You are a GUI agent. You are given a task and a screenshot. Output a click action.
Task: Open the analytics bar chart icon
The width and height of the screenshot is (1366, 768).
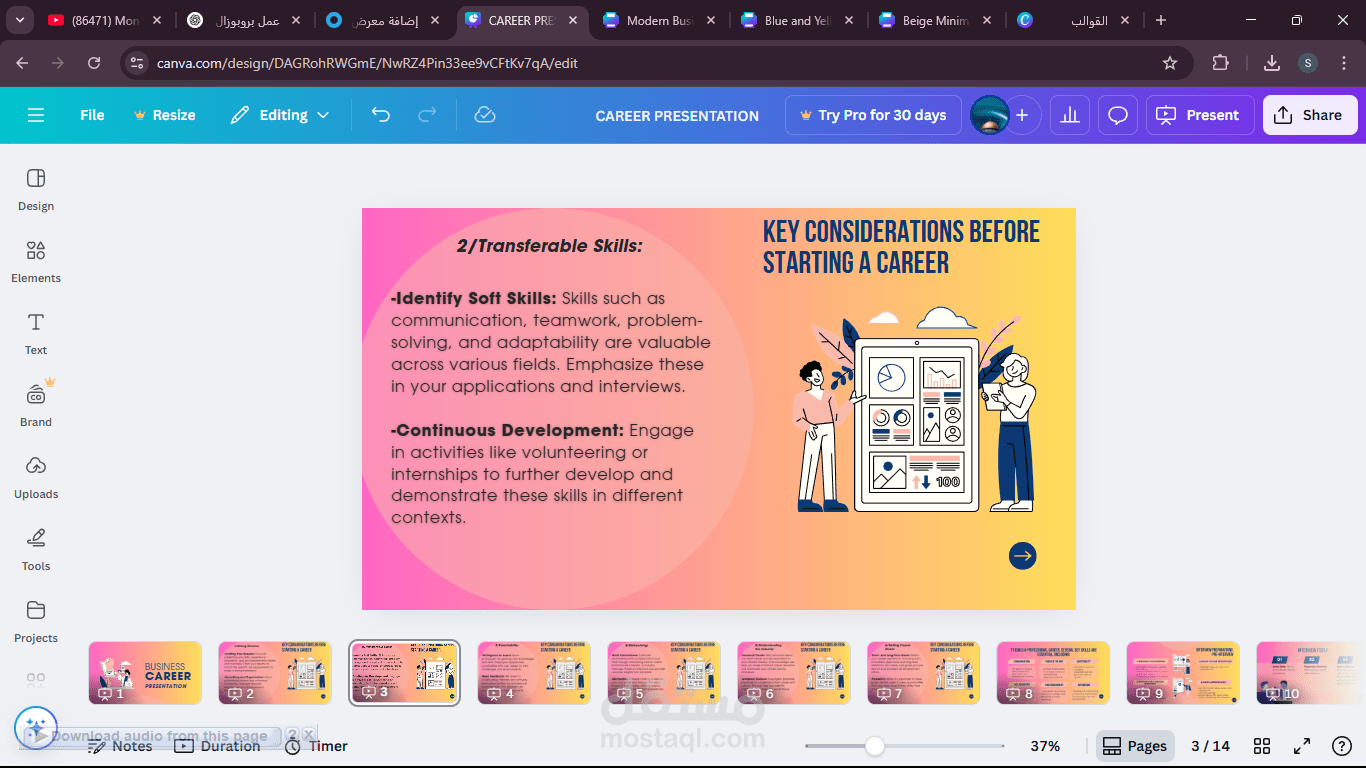click(x=1070, y=115)
